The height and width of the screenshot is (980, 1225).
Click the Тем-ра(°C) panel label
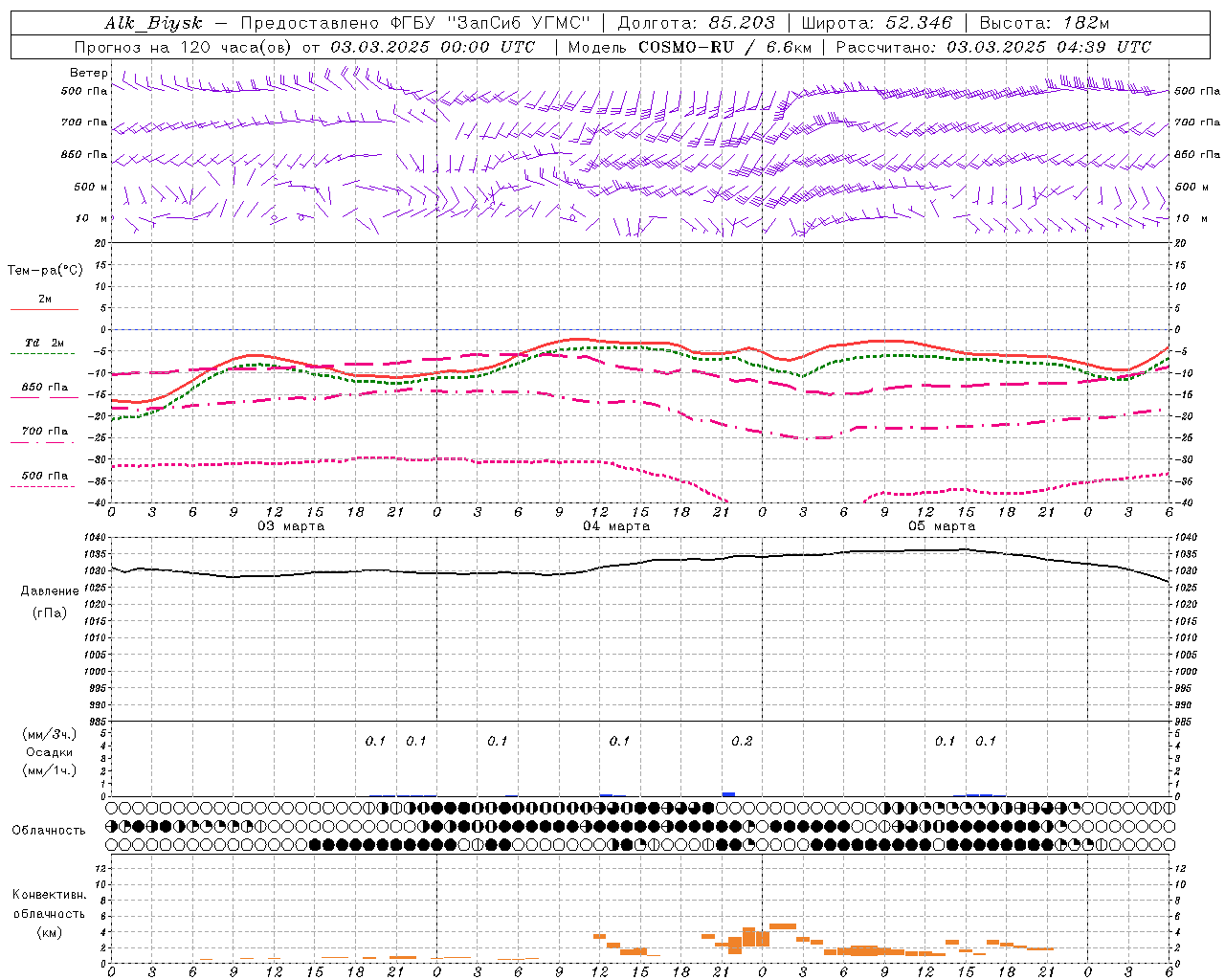pos(45,270)
